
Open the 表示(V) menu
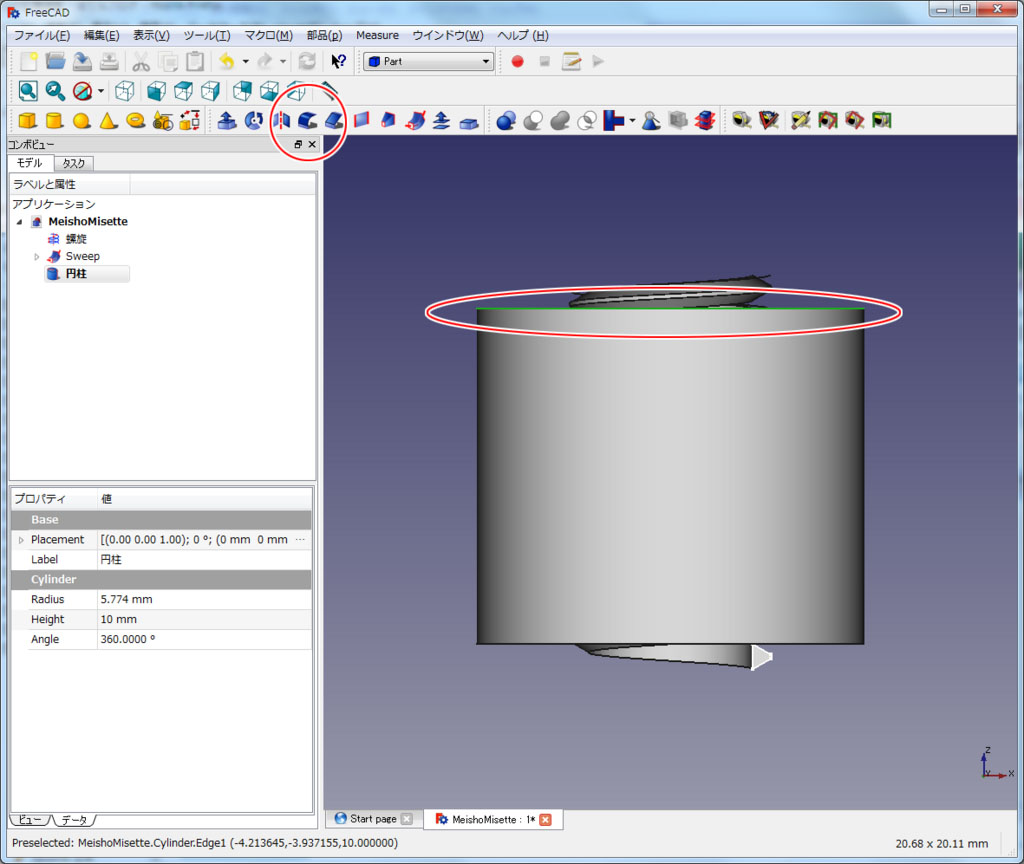tap(152, 35)
